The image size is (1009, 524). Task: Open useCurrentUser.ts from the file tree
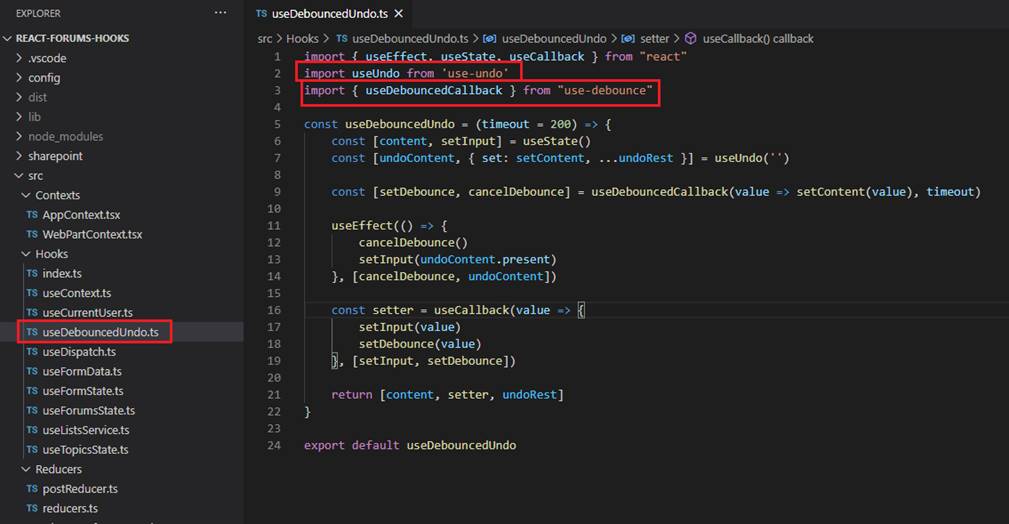87,312
